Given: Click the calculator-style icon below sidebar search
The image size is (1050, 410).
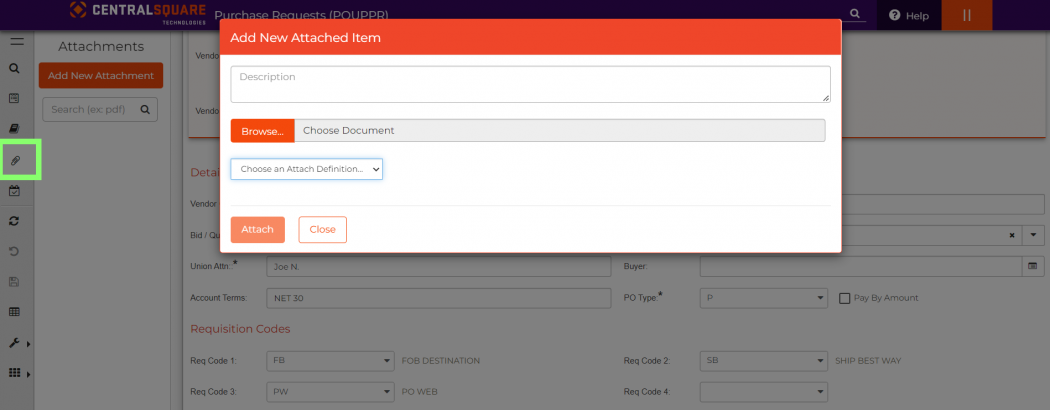Looking at the screenshot, I should tap(14, 98).
